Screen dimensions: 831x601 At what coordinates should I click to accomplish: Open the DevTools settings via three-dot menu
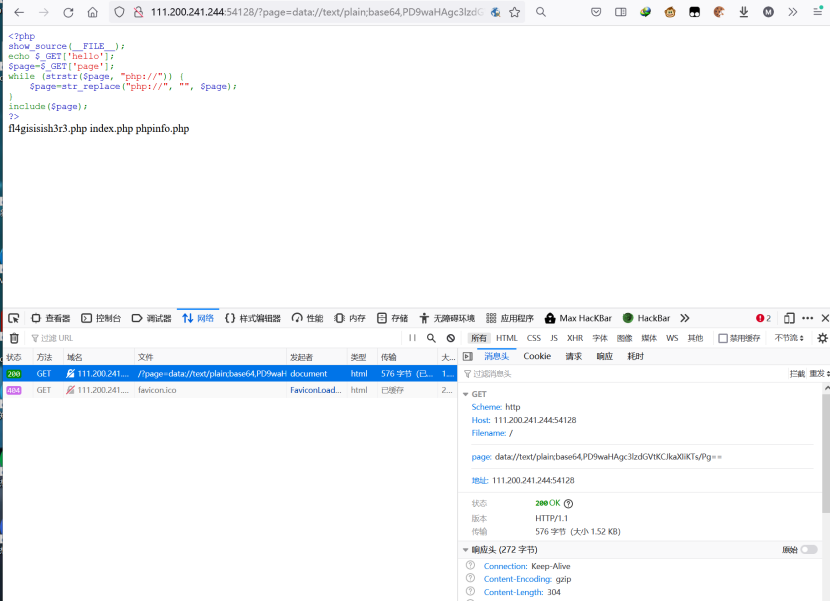coord(806,317)
